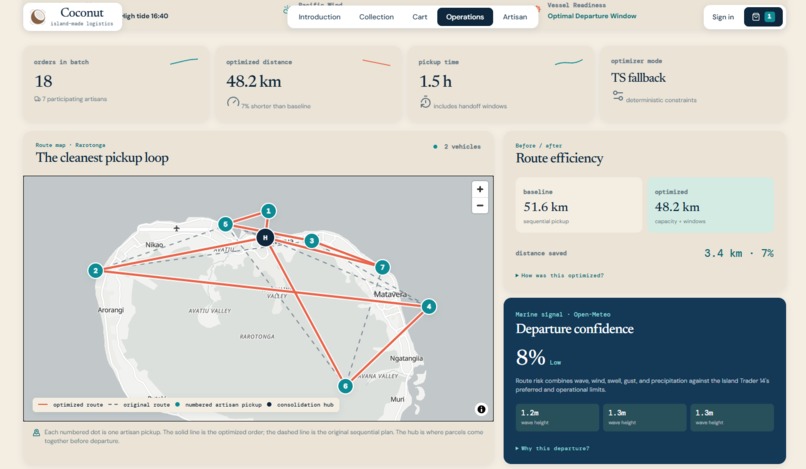
Task: Zoom out on the route map
Action: pyautogui.click(x=480, y=205)
